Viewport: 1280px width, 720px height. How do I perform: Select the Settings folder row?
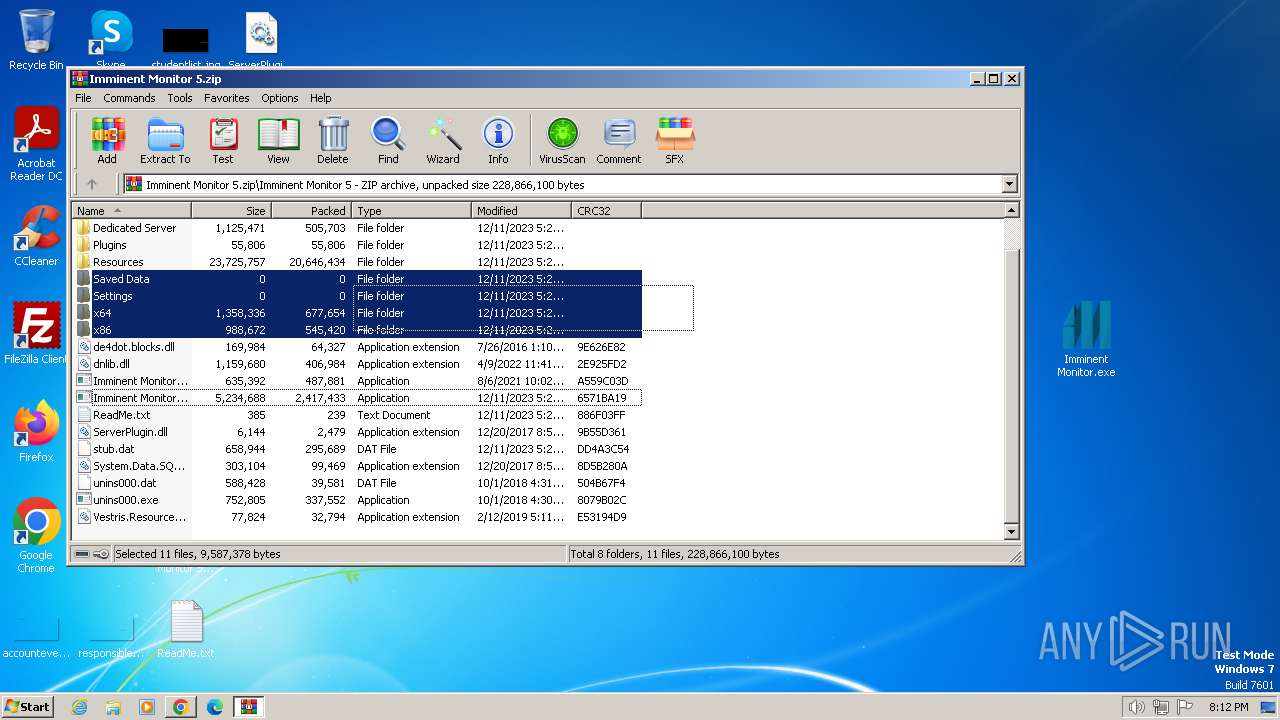click(x=357, y=296)
